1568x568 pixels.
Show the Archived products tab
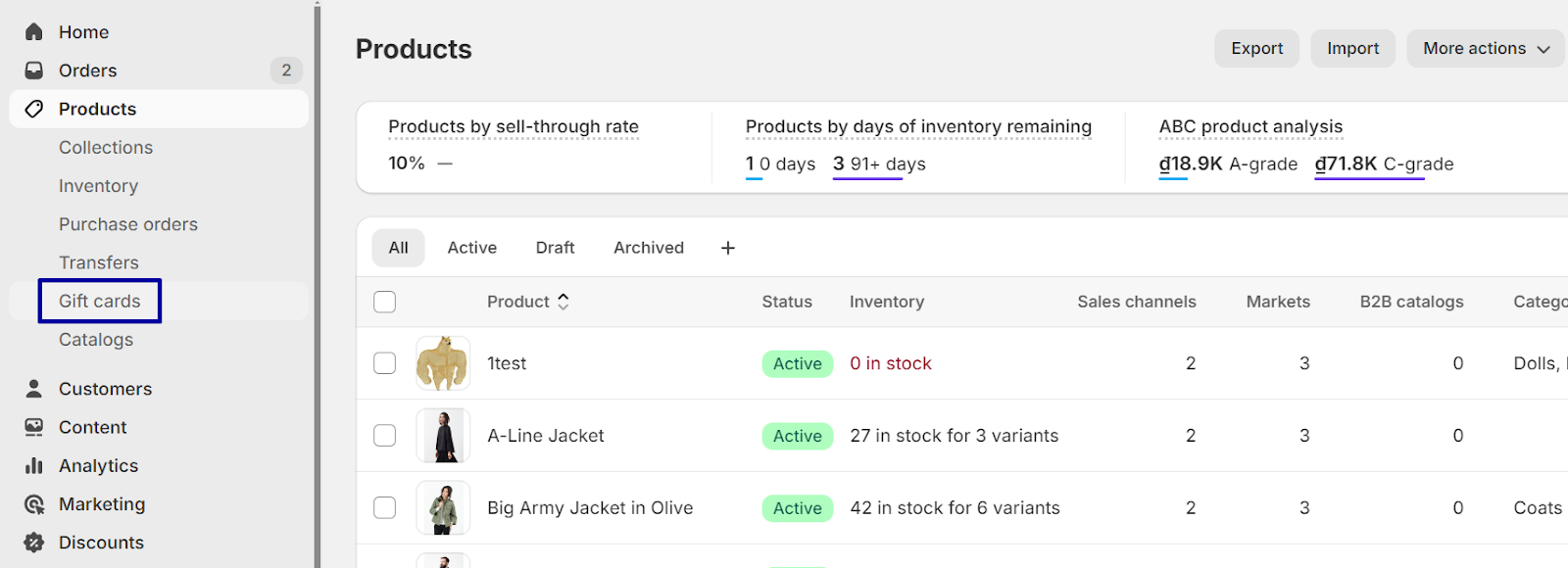pyautogui.click(x=649, y=248)
